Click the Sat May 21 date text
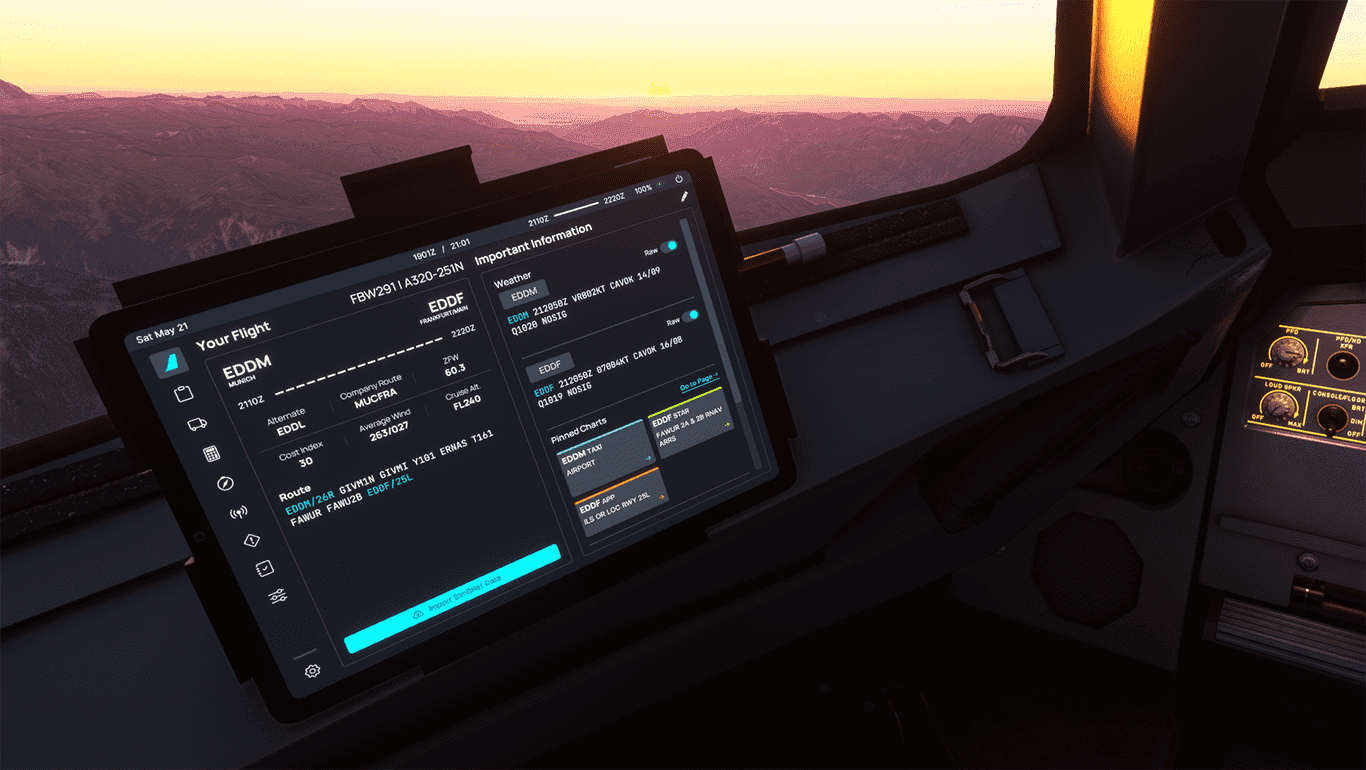The image size is (1366, 770). 162,331
